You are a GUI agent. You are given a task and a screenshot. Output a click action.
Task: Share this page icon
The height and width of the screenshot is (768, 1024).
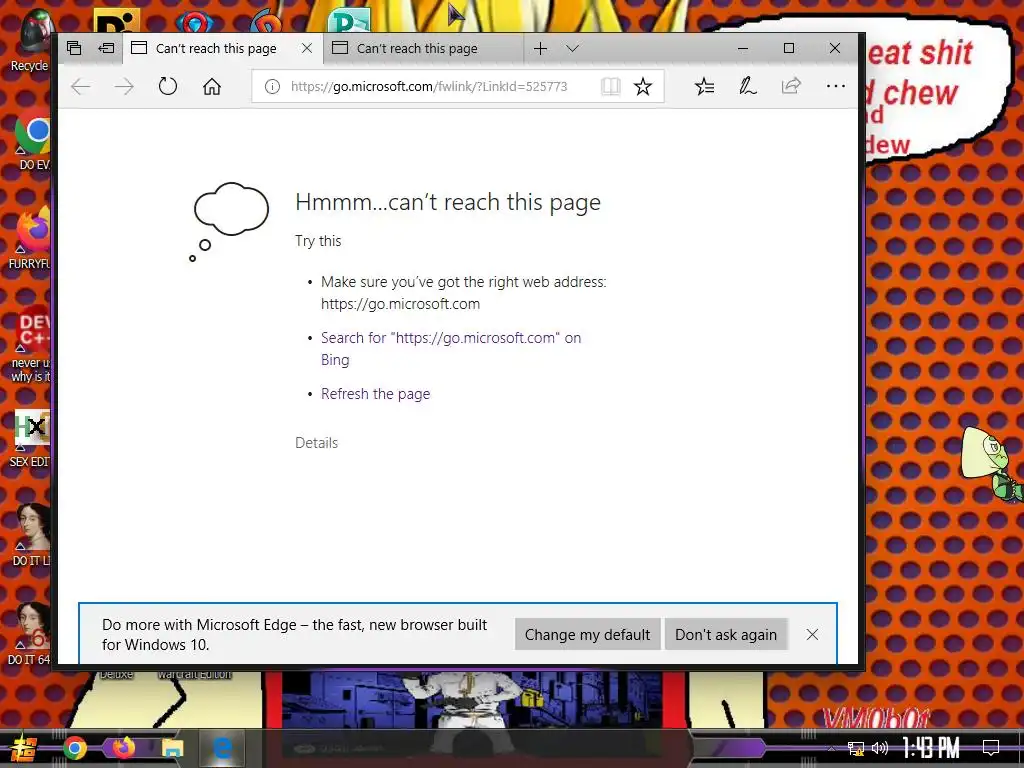tap(792, 86)
